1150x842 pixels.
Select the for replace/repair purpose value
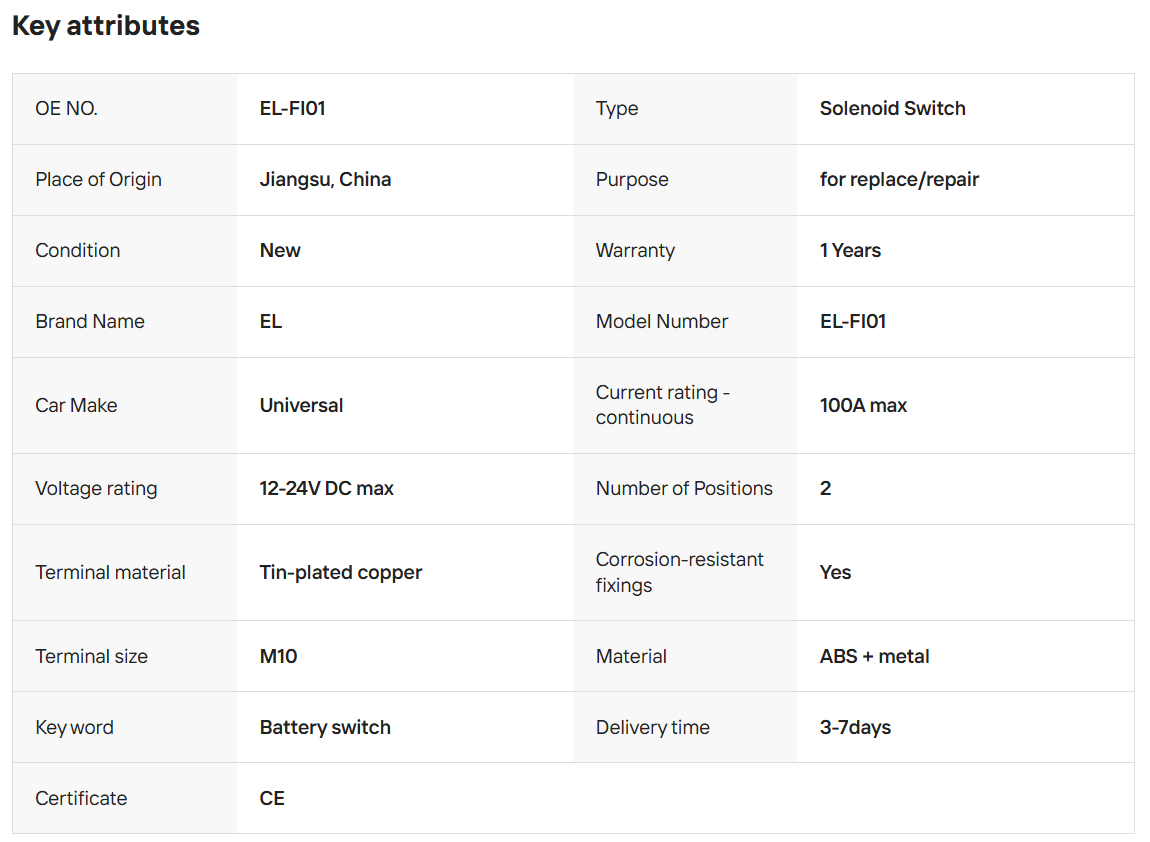click(899, 180)
